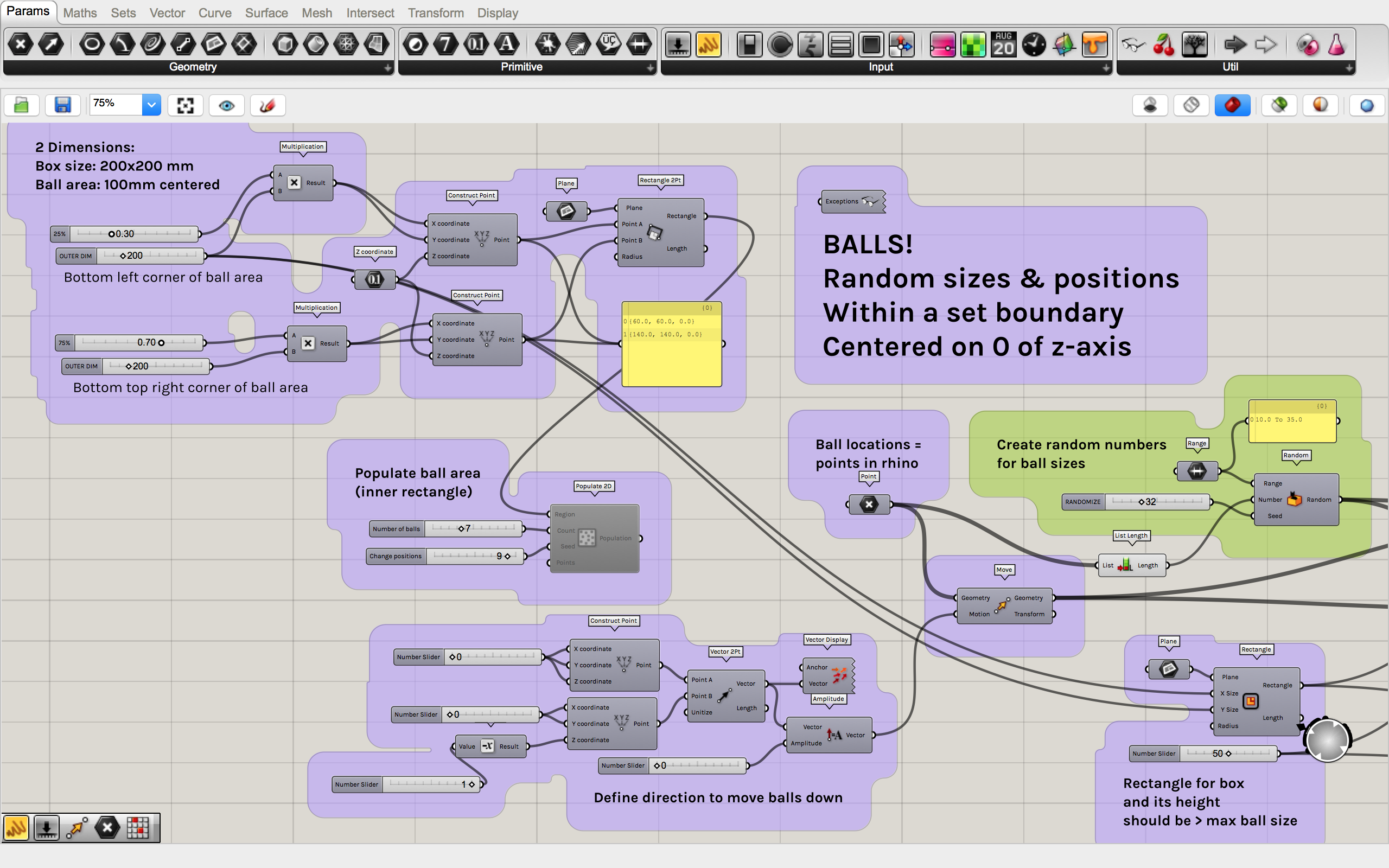Choose the Text 'A' primitive icon
Screen dimensions: 1389x868
pos(507,44)
